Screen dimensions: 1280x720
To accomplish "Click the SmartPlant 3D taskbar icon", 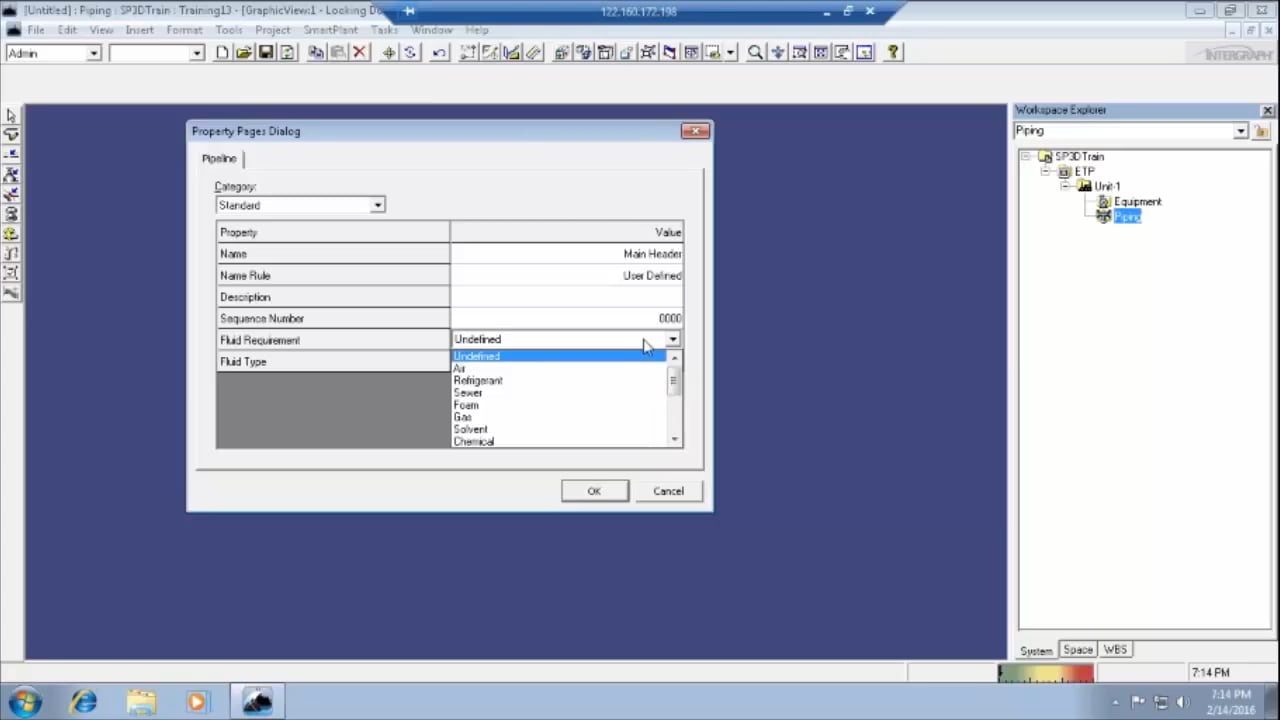I will pos(257,702).
